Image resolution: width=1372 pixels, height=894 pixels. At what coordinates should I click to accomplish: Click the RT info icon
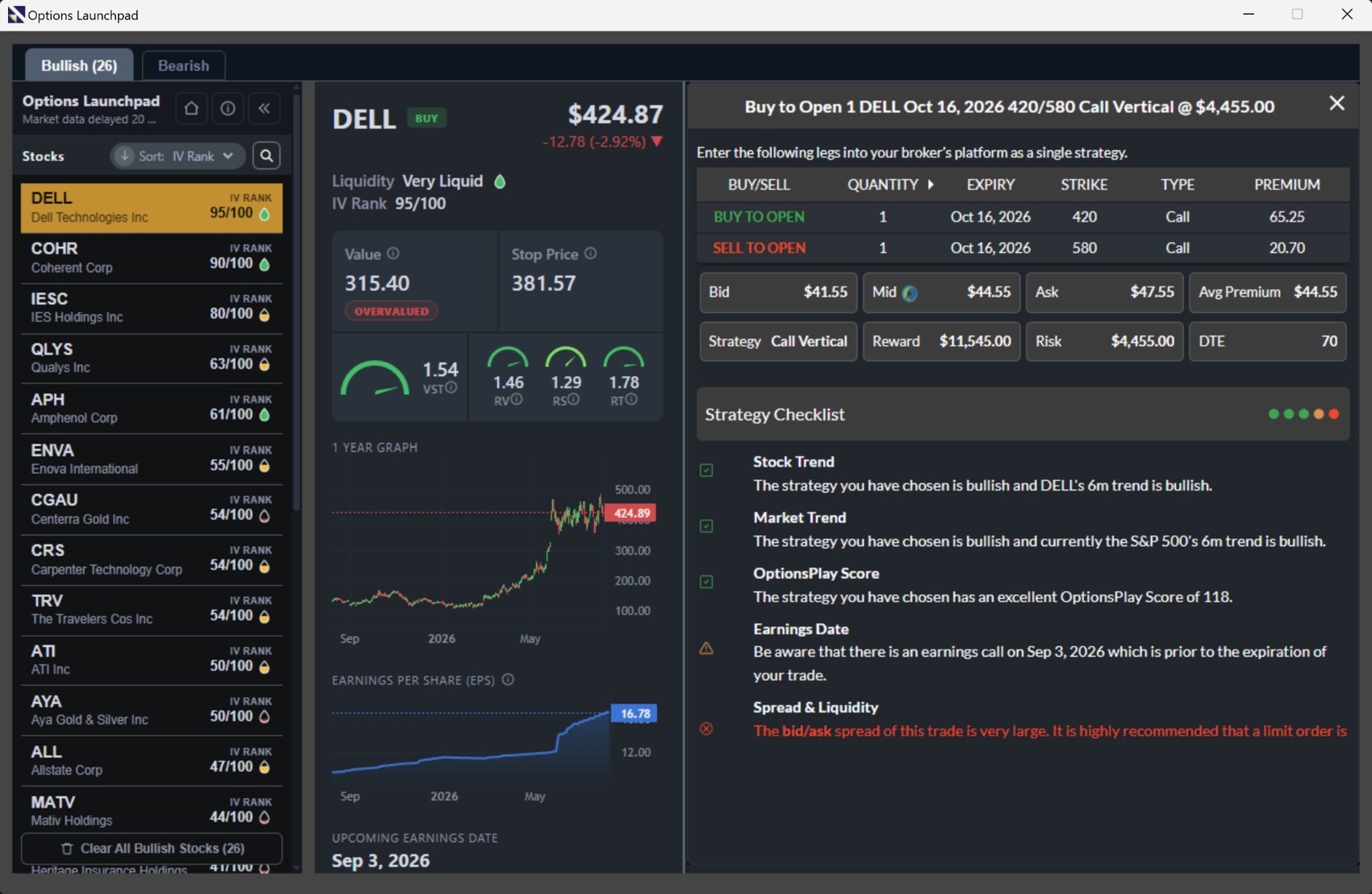pyautogui.click(x=631, y=399)
